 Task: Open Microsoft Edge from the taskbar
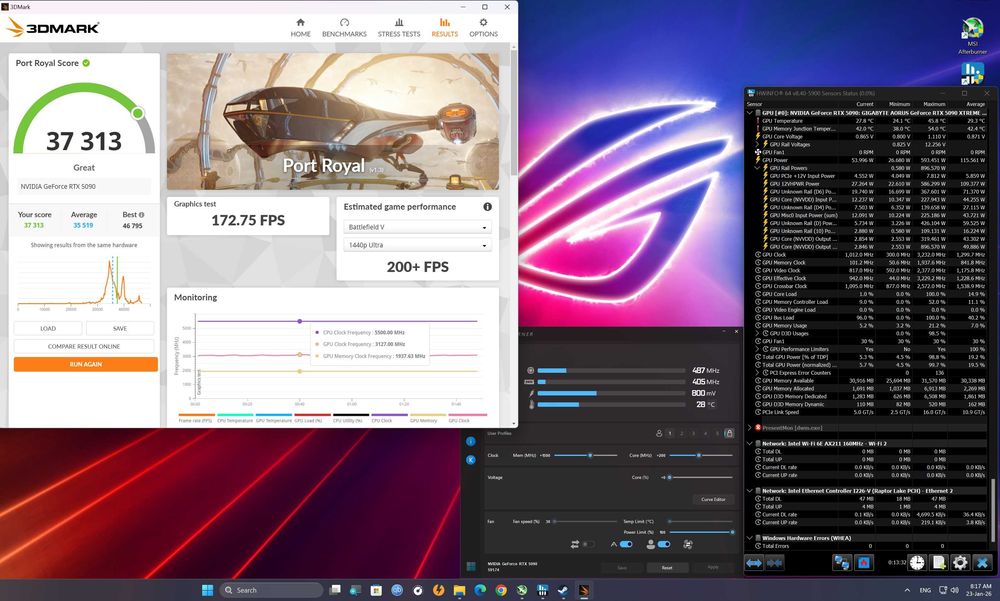(x=480, y=590)
